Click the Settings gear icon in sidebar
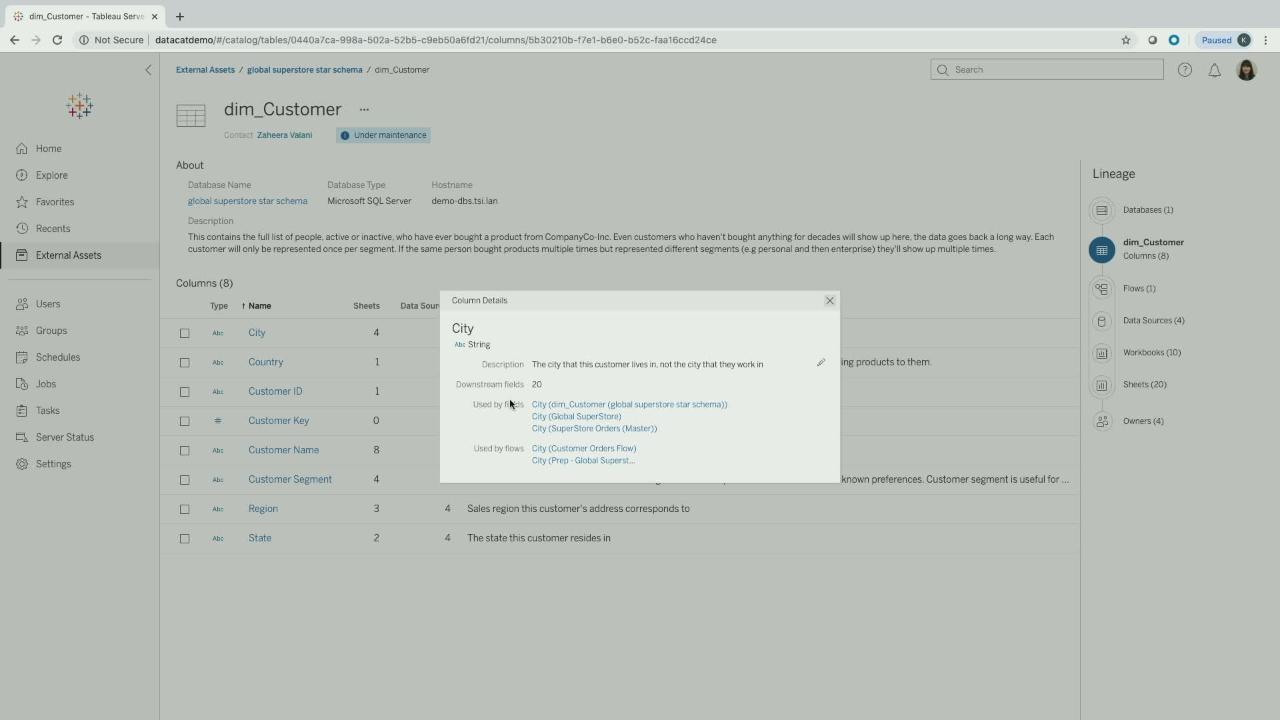The width and height of the screenshot is (1280, 720). pos(22,464)
